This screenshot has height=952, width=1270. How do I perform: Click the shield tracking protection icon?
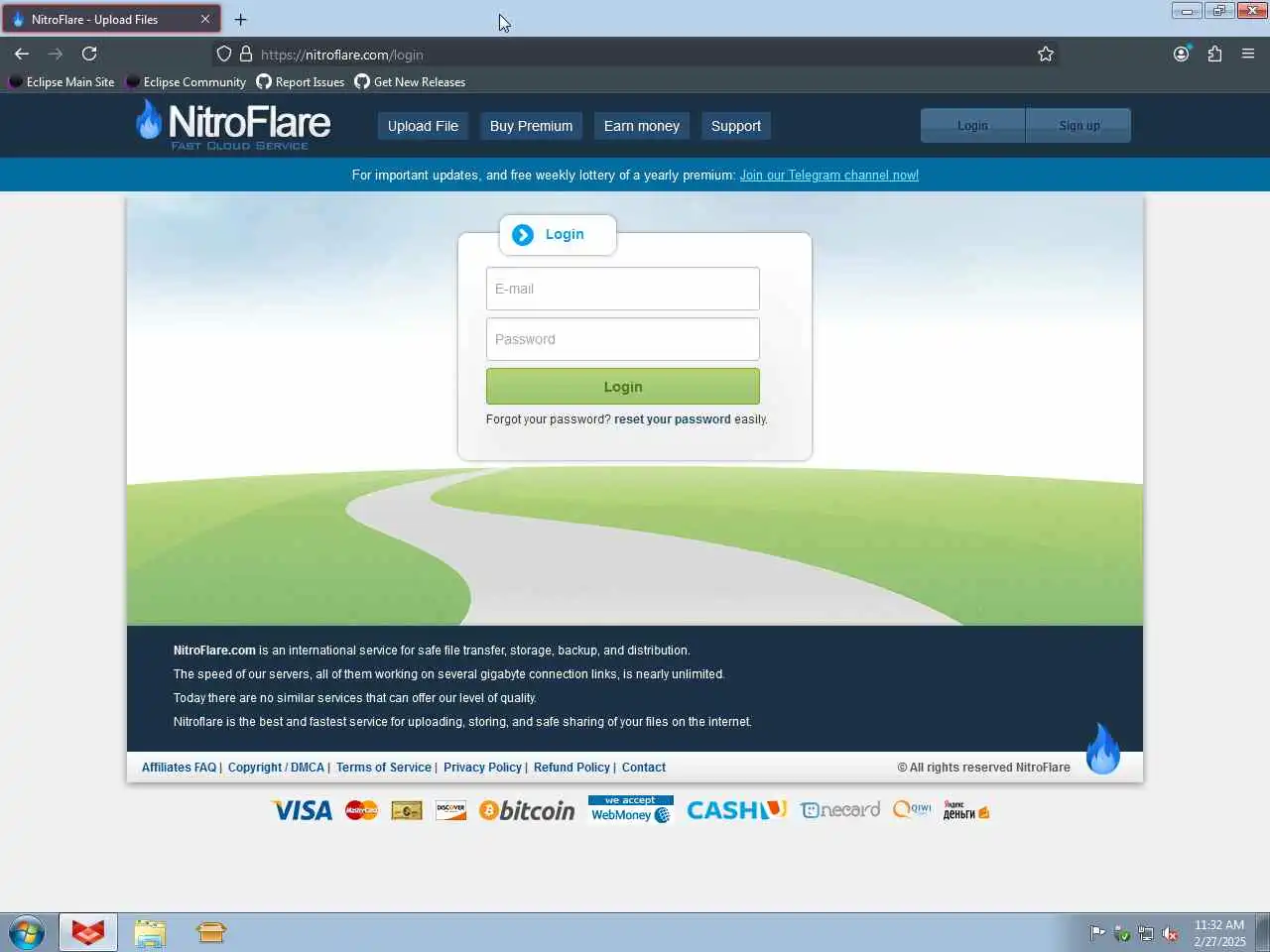click(224, 54)
